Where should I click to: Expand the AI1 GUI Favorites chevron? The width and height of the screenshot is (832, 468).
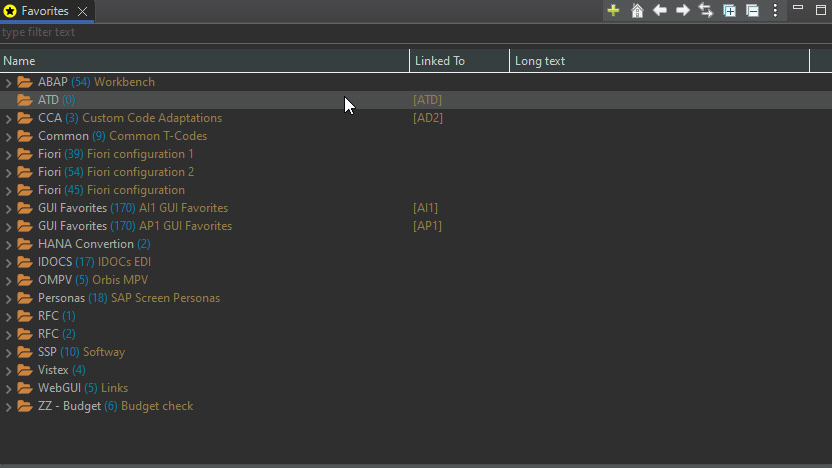[x=8, y=209]
